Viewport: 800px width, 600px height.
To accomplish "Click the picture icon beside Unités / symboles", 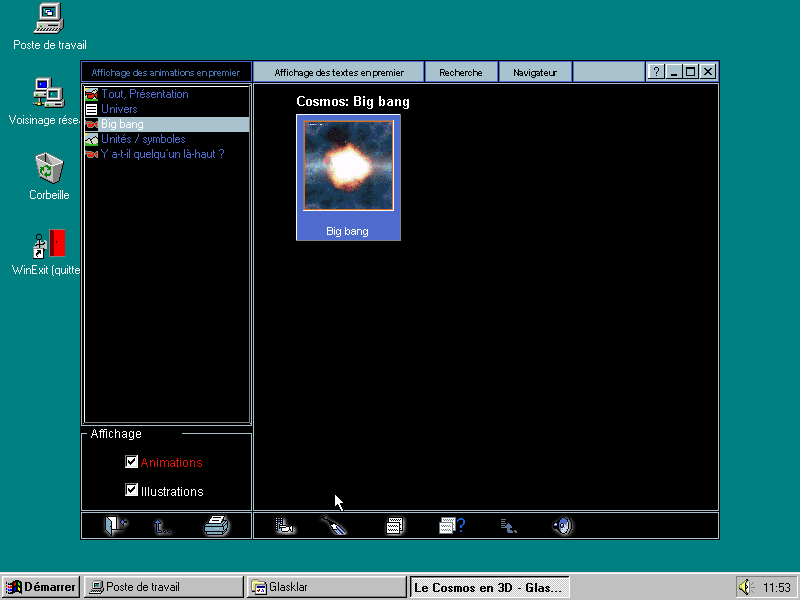I will point(91,139).
